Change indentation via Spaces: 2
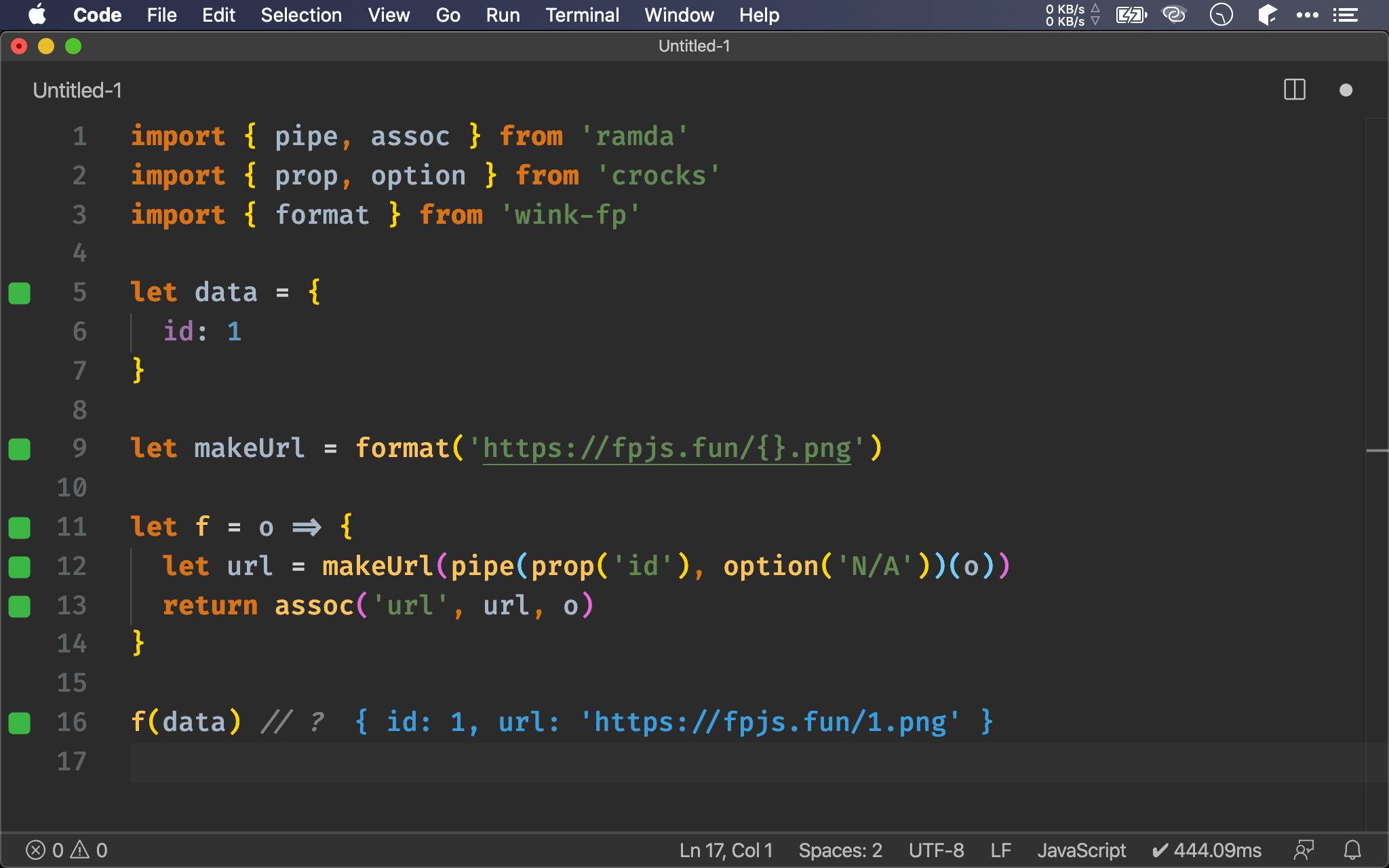Viewport: 1389px width, 868px height. click(x=840, y=850)
